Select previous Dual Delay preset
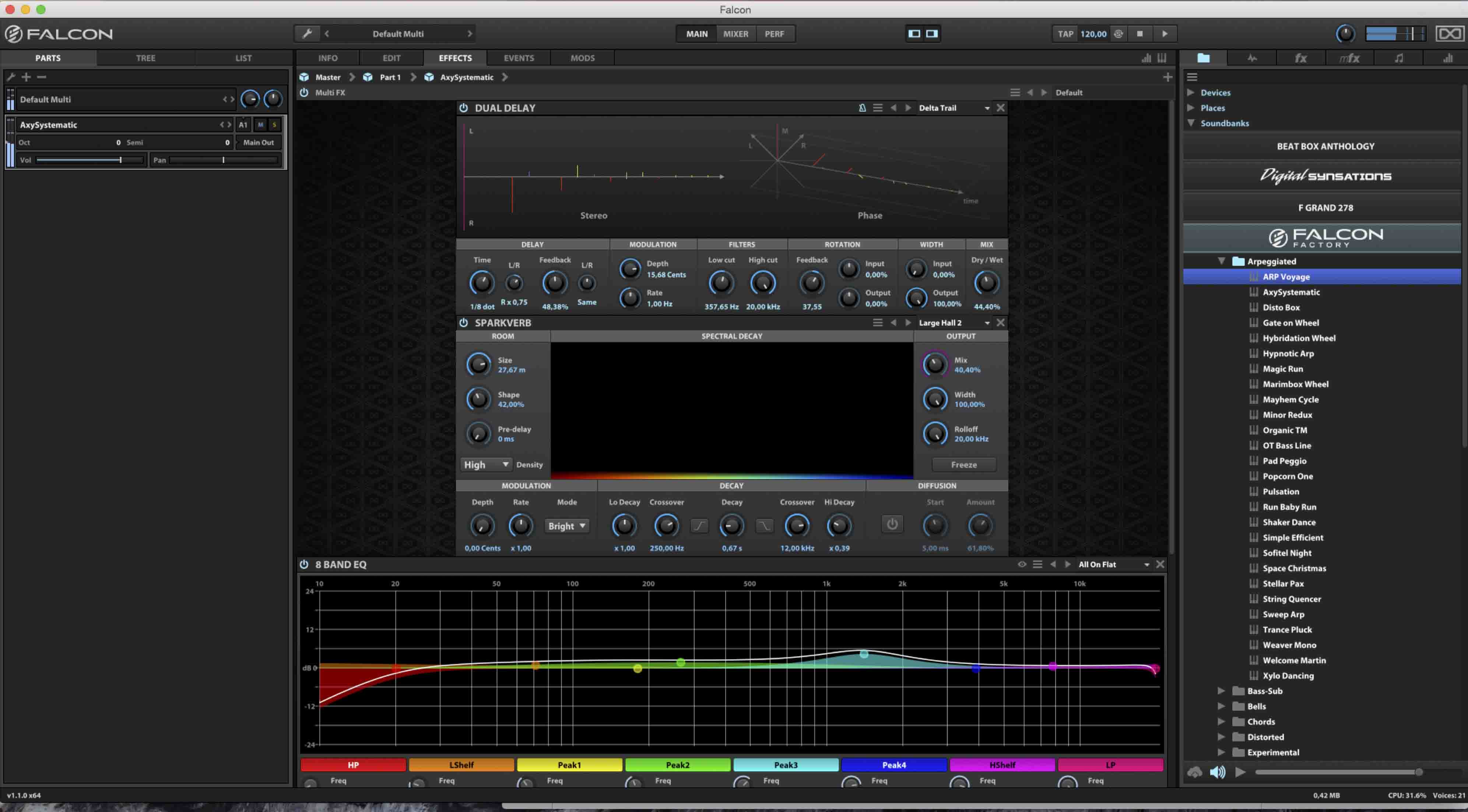The image size is (1468, 812). [x=893, y=108]
